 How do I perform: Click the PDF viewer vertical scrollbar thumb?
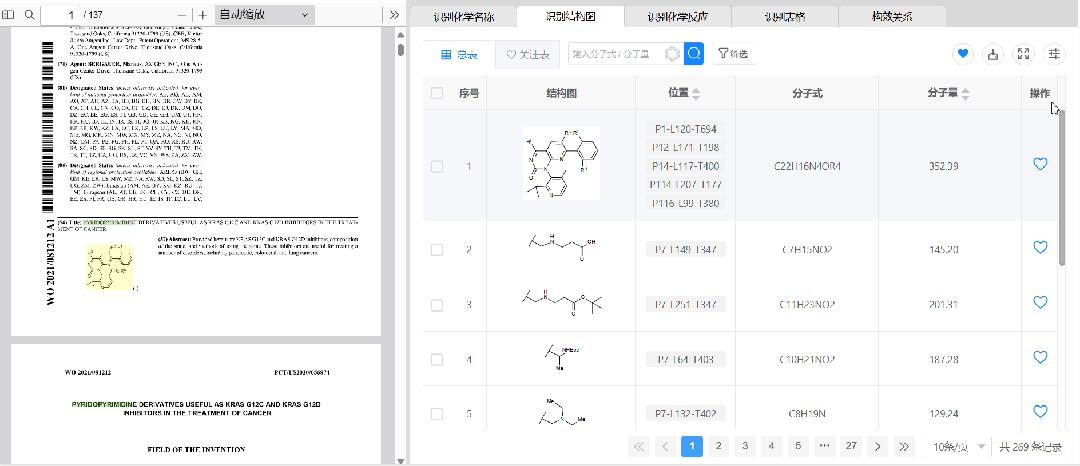[401, 50]
